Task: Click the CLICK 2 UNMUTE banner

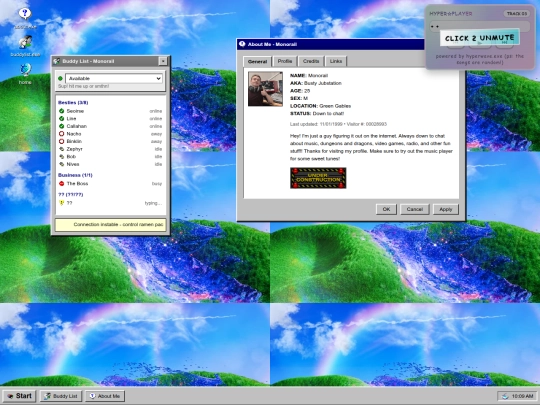Action: (479, 38)
